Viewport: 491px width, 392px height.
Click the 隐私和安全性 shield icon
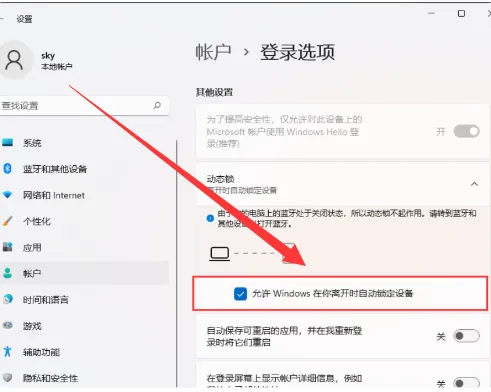(x=7, y=378)
